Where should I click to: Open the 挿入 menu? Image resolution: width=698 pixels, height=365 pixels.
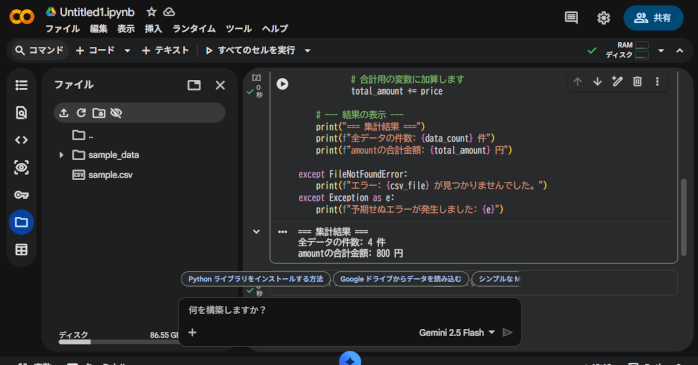(153, 29)
